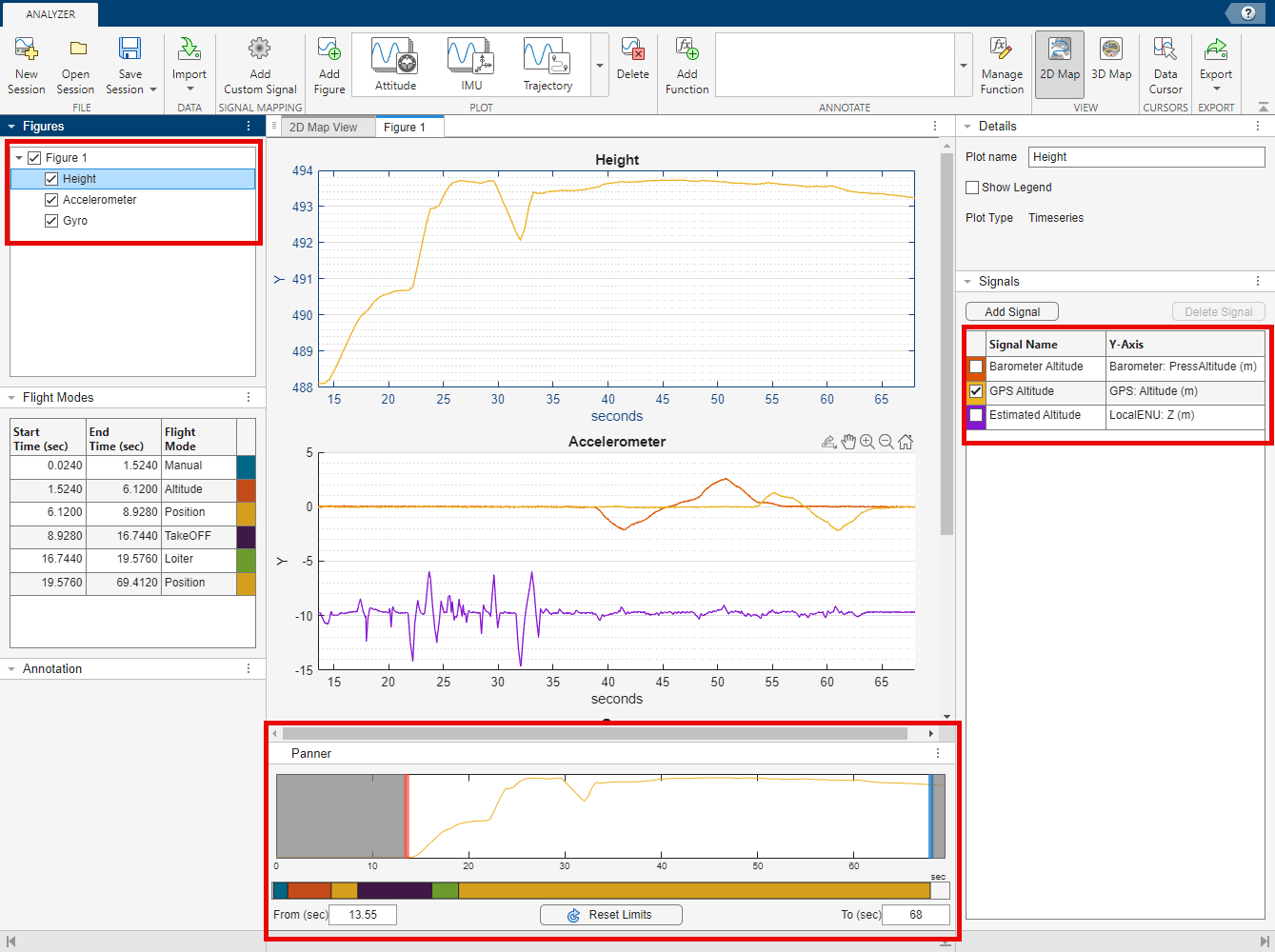Click the Delete Signal button
Screen dimensions: 1275x952
point(1219,312)
